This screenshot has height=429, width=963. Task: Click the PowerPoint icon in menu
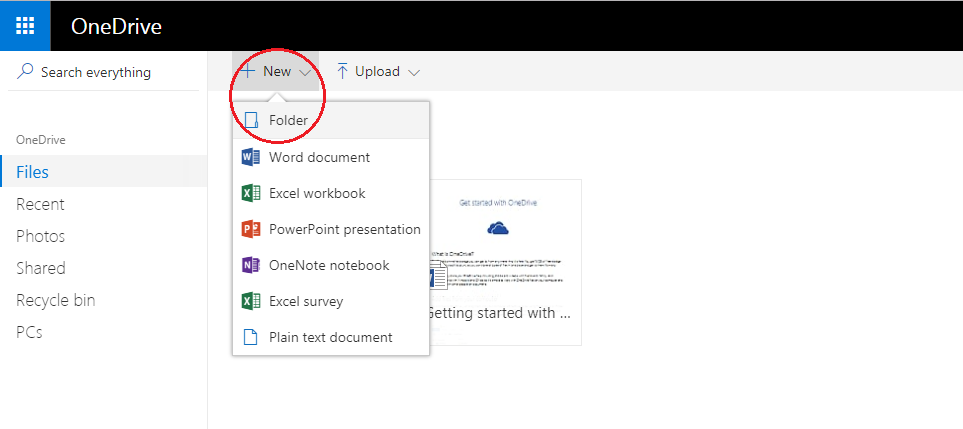[x=251, y=230]
